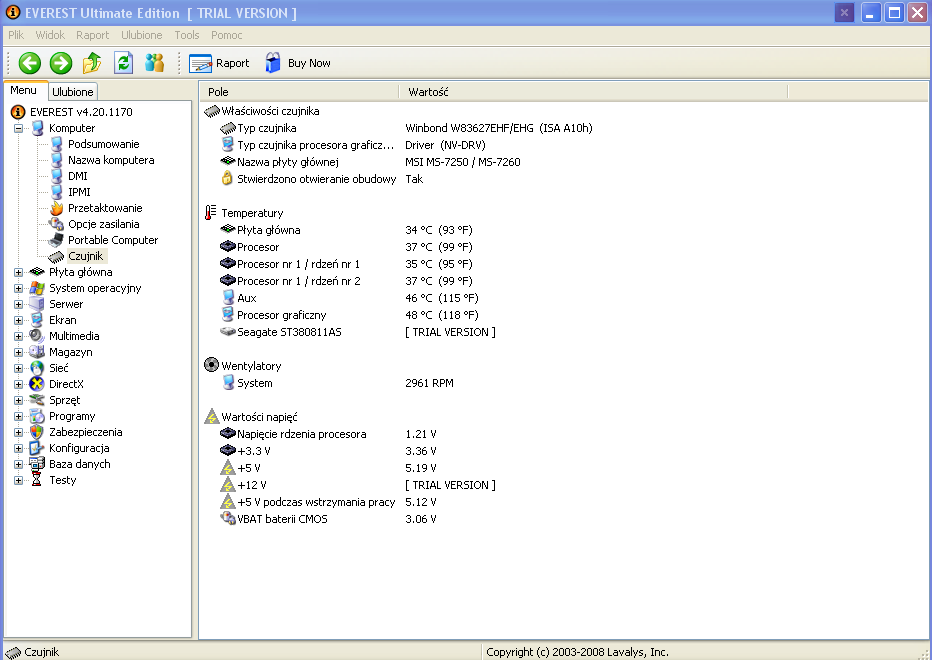Click the green Forward arrow toolbar icon
Viewport: 932px width, 660px height.
pyautogui.click(x=61, y=63)
